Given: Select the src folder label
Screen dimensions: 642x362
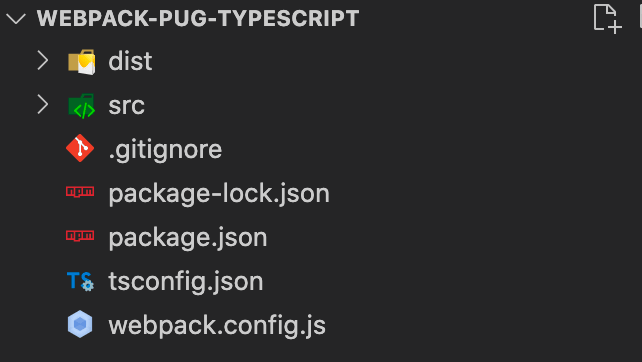Looking at the screenshot, I should point(127,106).
